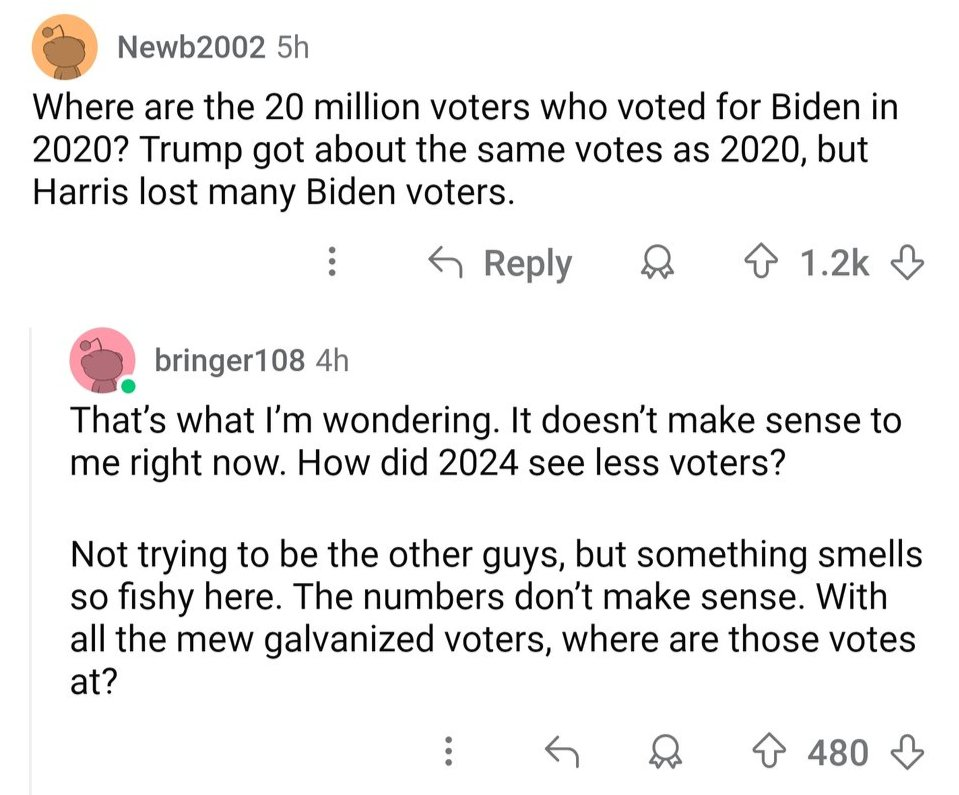Award bringer108's reply

pyautogui.click(x=660, y=749)
